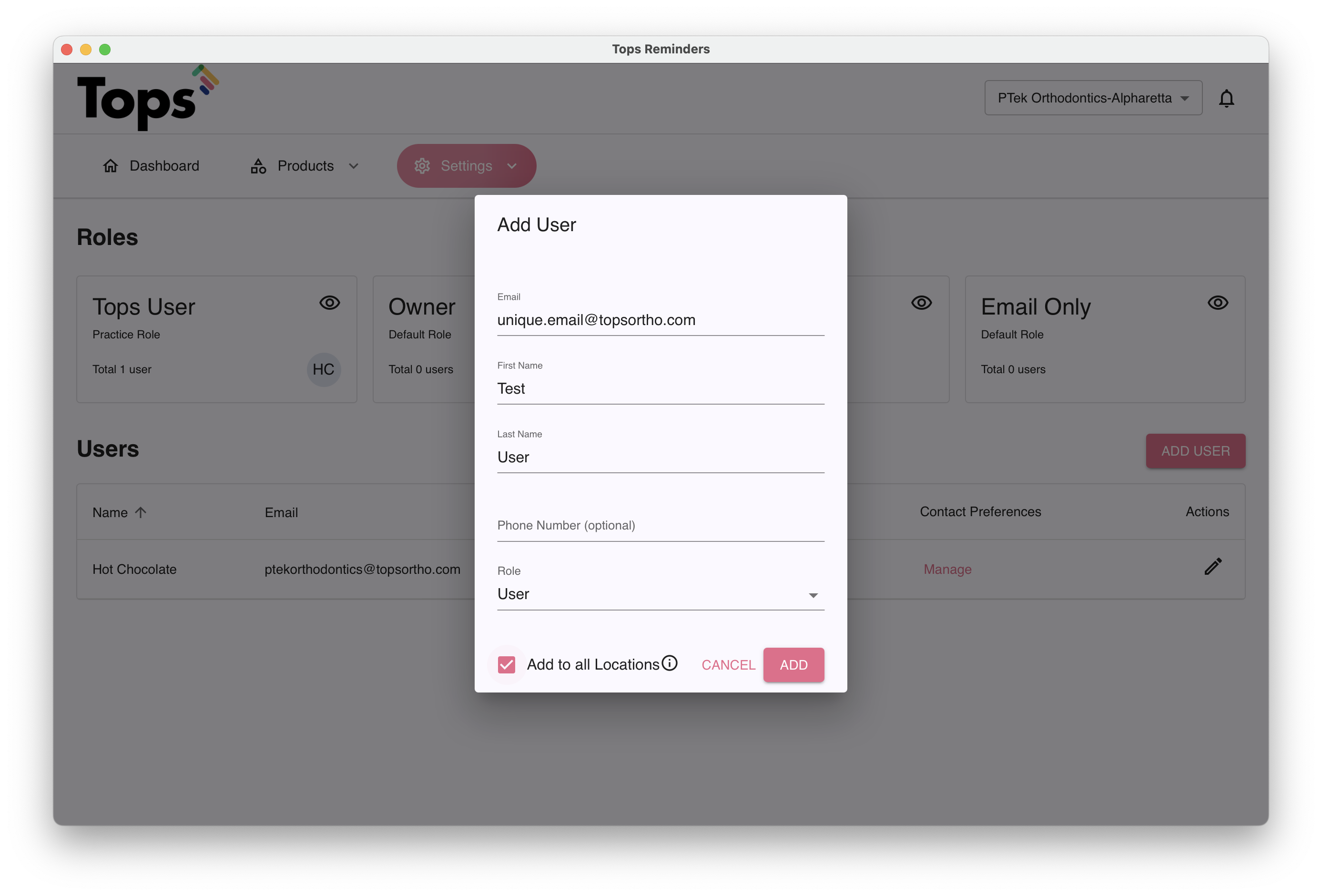
Task: Click the pencil edit icon for Hot Chocolate
Action: pyautogui.click(x=1213, y=567)
